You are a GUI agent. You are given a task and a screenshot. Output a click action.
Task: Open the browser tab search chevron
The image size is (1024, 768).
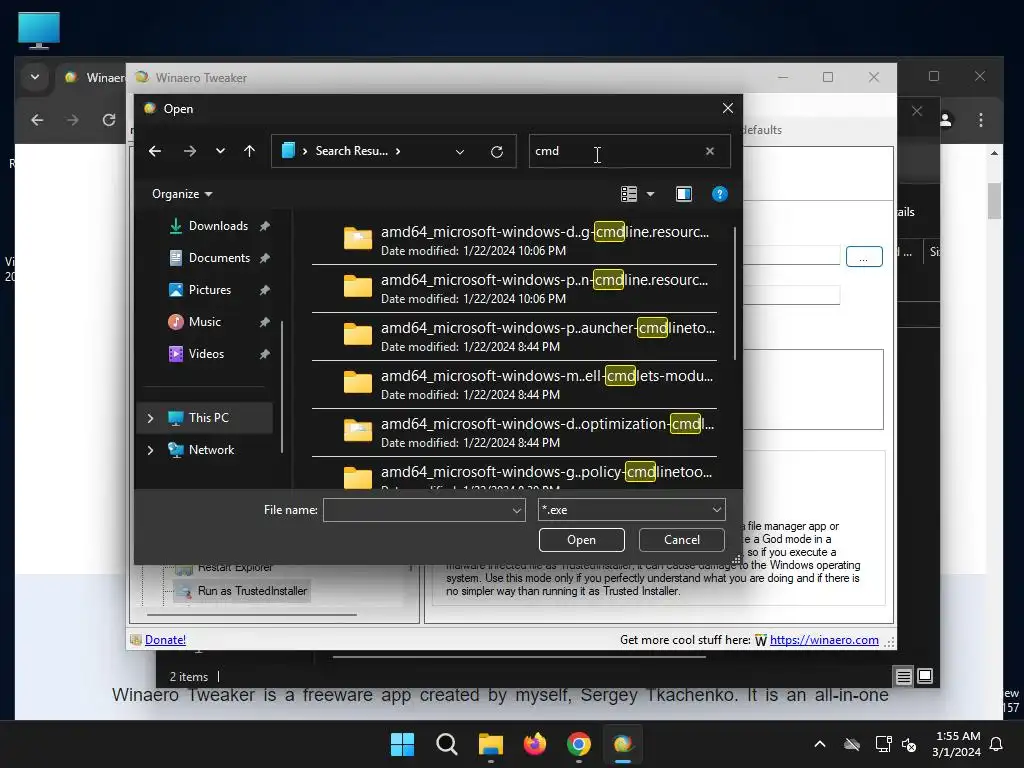click(35, 77)
